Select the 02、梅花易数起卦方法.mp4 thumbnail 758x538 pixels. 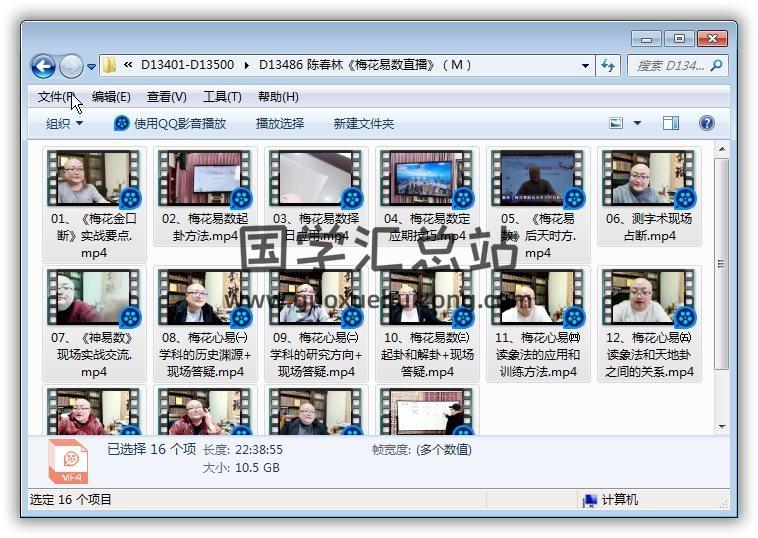[x=205, y=178]
